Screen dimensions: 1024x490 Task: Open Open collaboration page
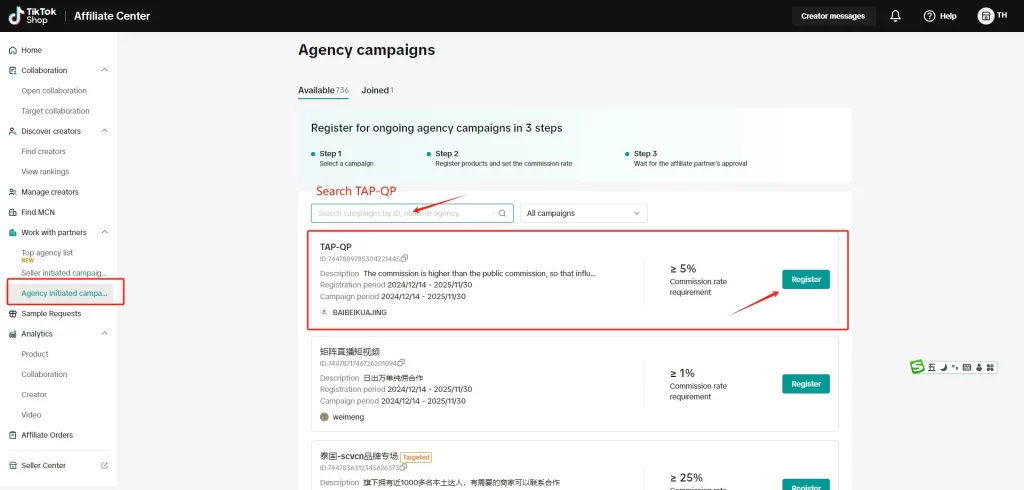(x=54, y=91)
